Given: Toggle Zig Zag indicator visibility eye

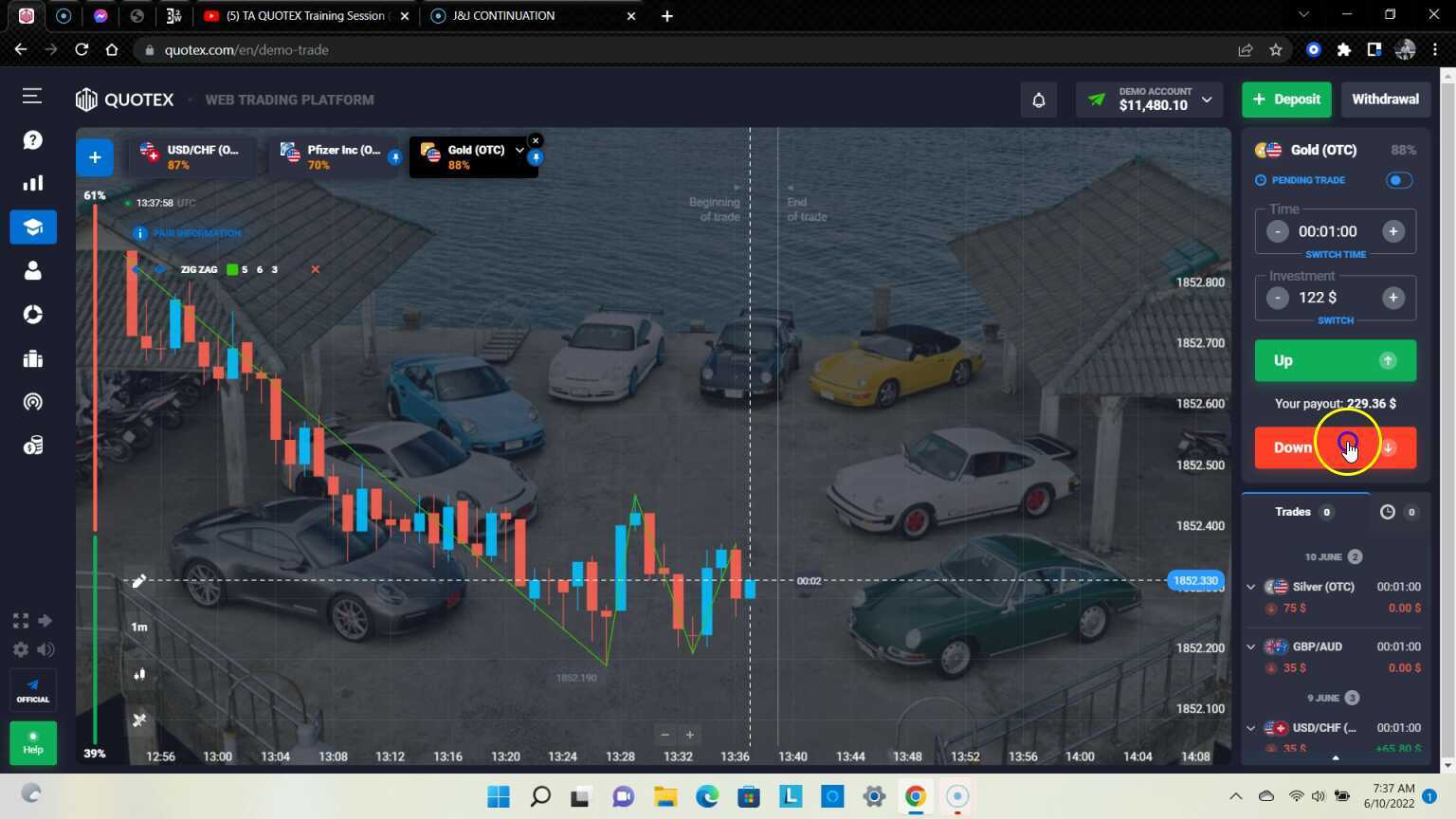Looking at the screenshot, I should pos(159,270).
